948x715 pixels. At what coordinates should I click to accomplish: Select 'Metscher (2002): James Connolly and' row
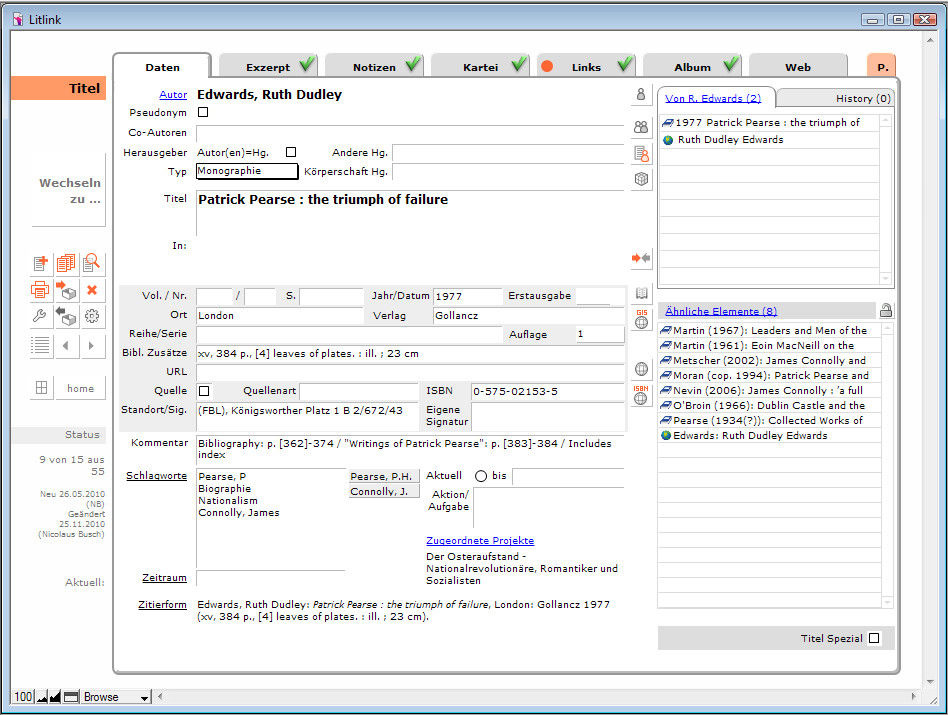(769, 360)
